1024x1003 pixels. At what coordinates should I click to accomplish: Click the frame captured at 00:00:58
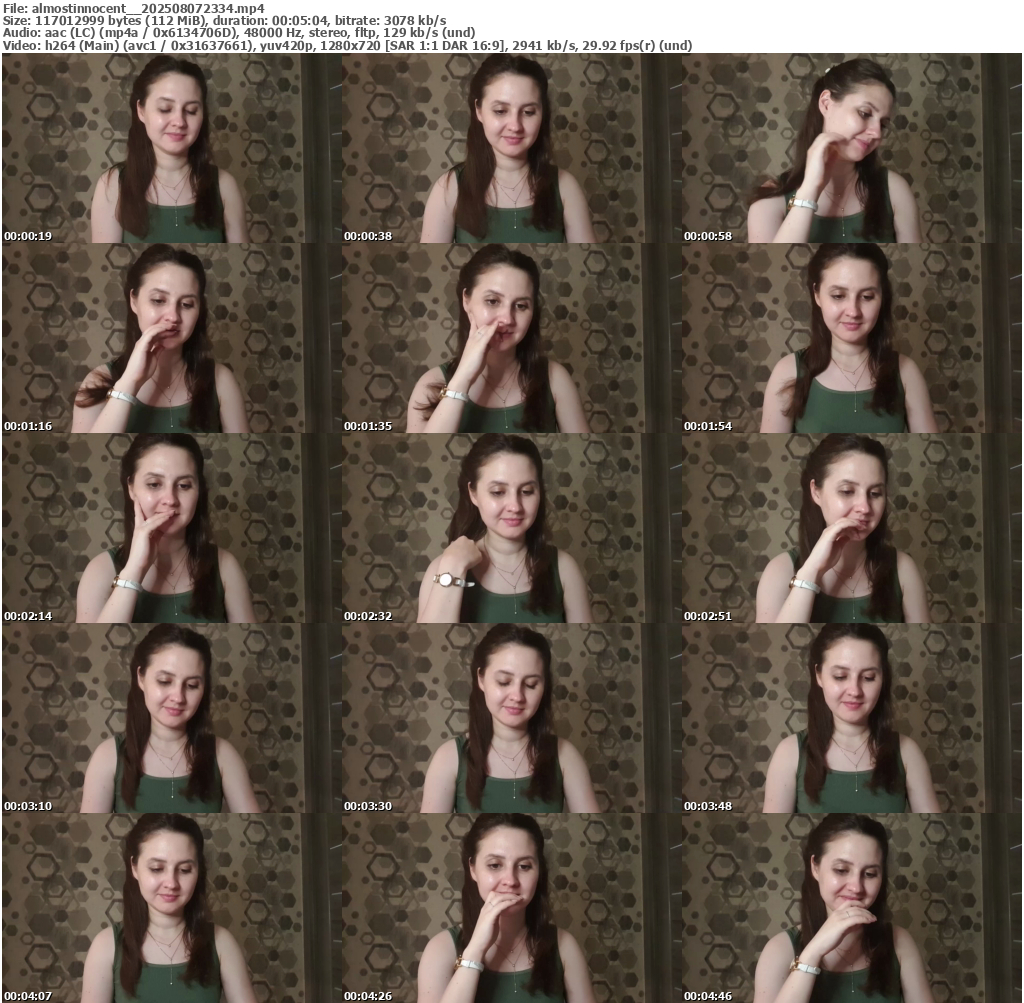click(x=851, y=148)
